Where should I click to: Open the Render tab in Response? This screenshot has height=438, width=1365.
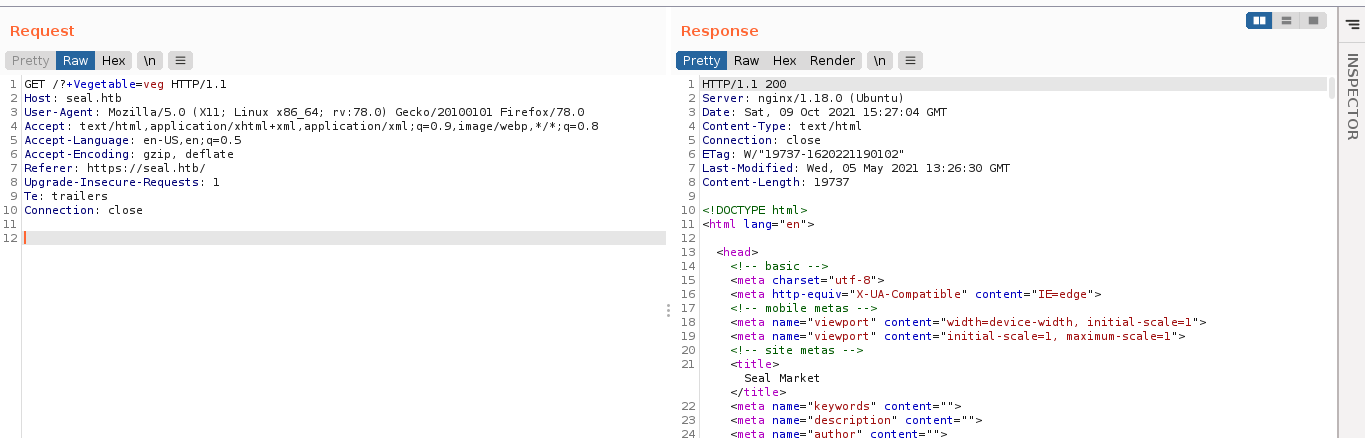(832, 61)
